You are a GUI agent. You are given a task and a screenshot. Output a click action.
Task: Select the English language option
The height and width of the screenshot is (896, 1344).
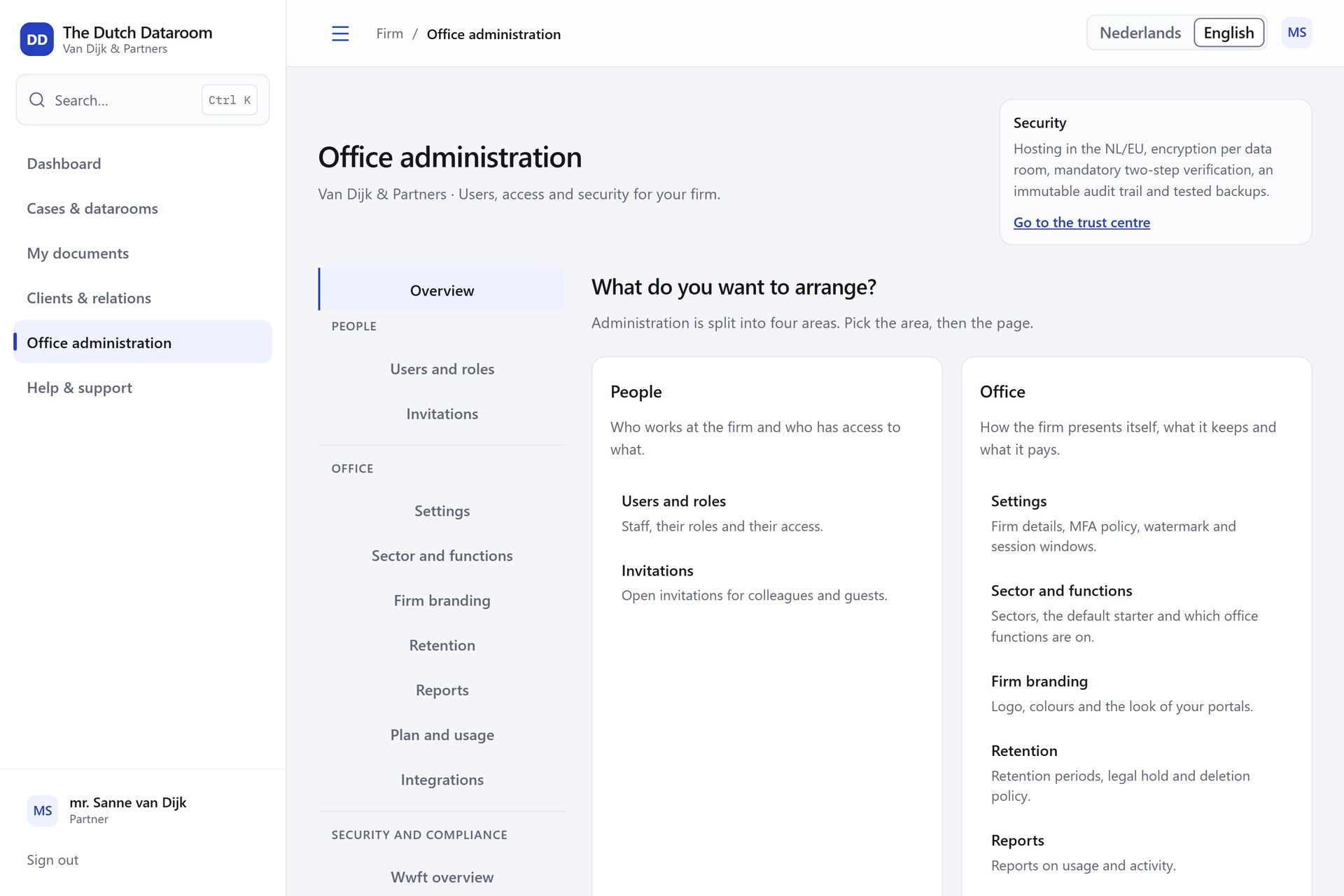[x=1228, y=33]
